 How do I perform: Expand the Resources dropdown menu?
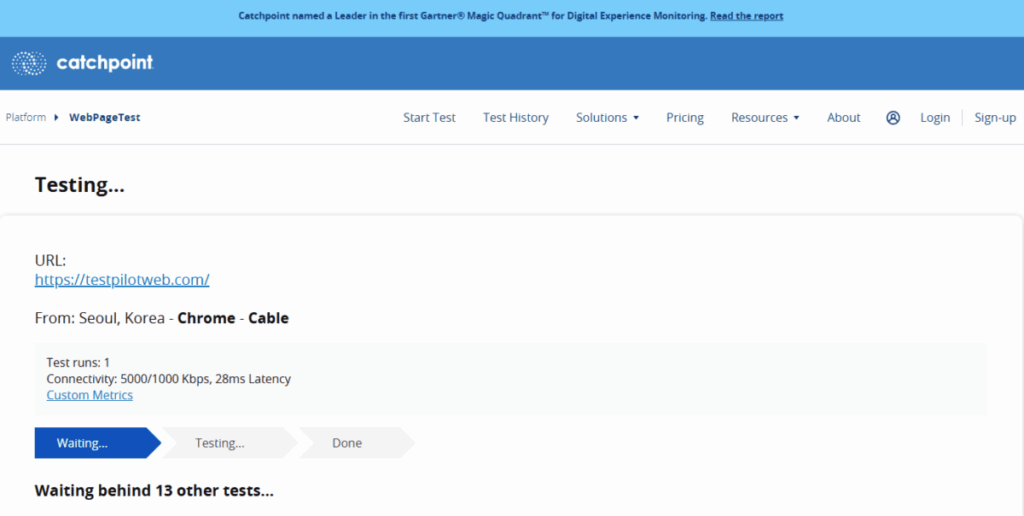click(x=765, y=118)
